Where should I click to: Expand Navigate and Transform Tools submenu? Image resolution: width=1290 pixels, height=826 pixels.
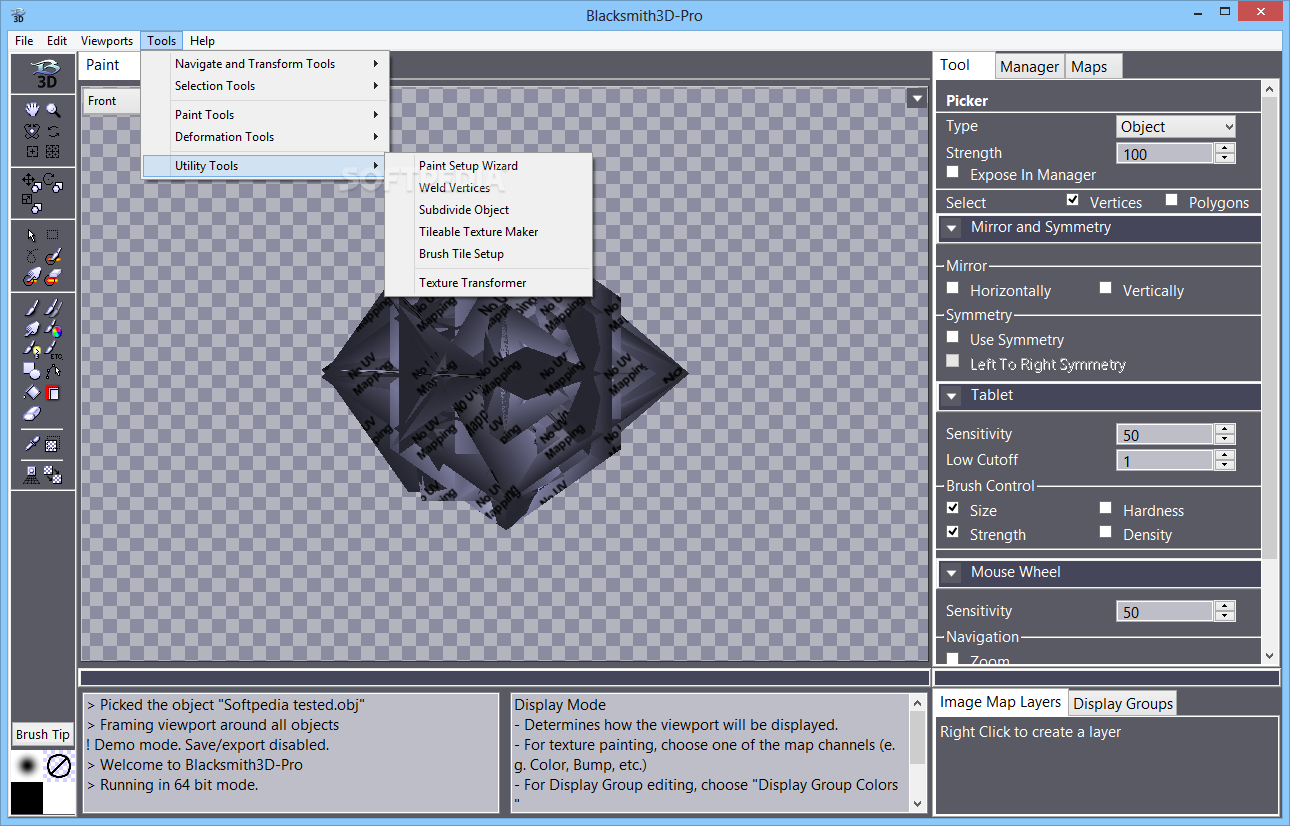(265, 64)
